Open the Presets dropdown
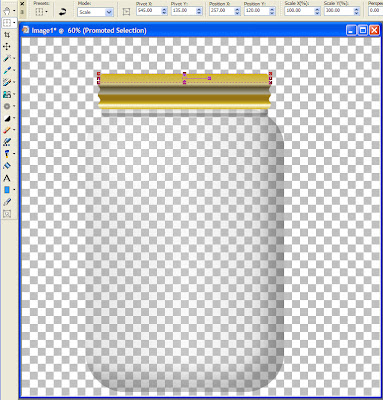The image size is (383, 400). (x=41, y=12)
